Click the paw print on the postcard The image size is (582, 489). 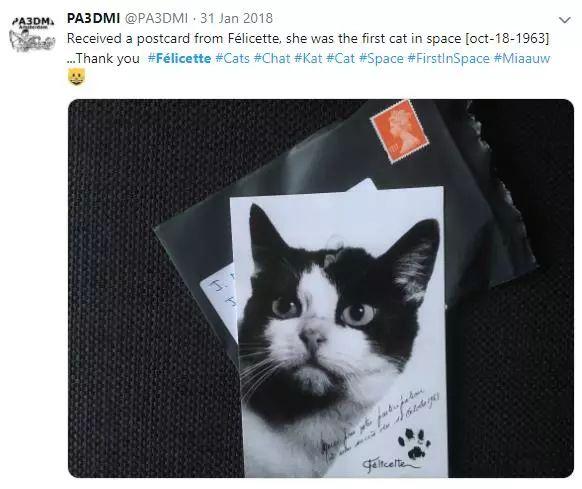(x=414, y=443)
